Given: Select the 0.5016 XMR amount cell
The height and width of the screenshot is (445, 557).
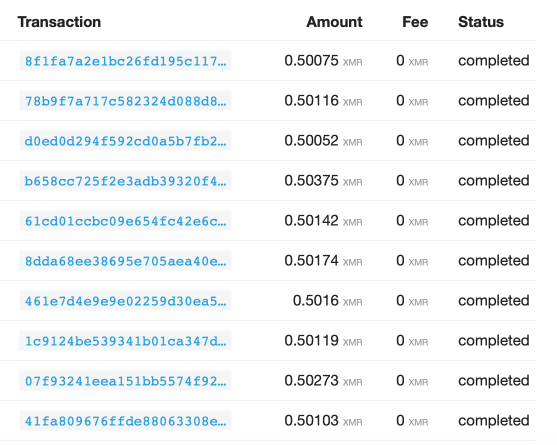Looking at the screenshot, I should [328, 301].
